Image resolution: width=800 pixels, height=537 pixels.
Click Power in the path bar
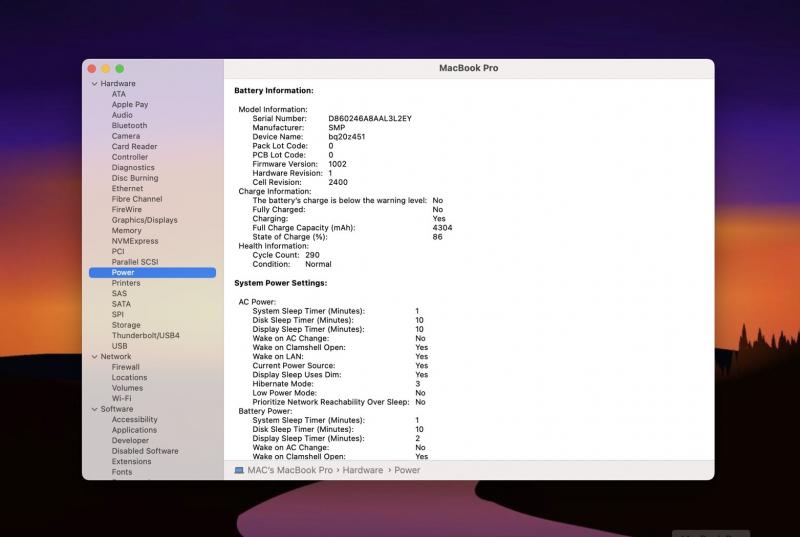pyautogui.click(x=407, y=470)
